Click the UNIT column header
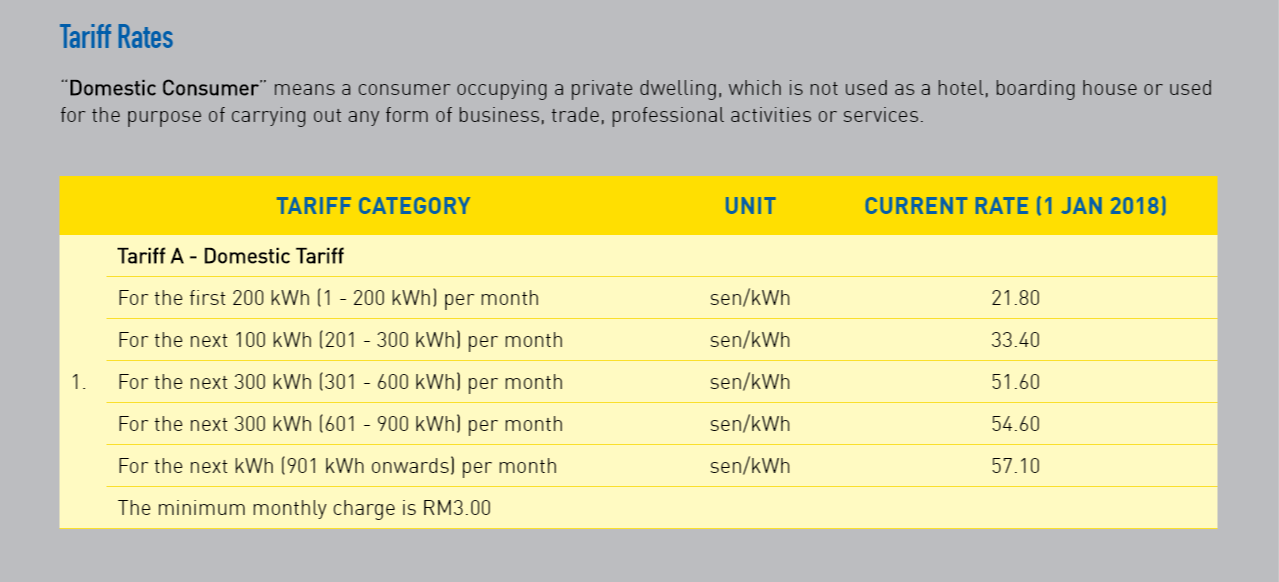 tap(750, 206)
